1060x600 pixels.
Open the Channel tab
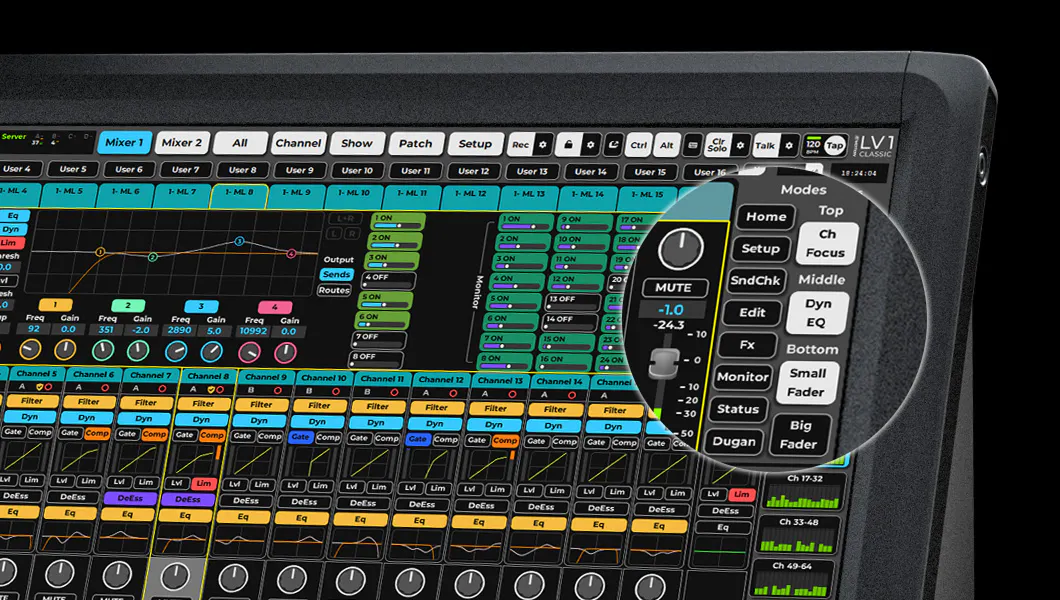coord(298,143)
